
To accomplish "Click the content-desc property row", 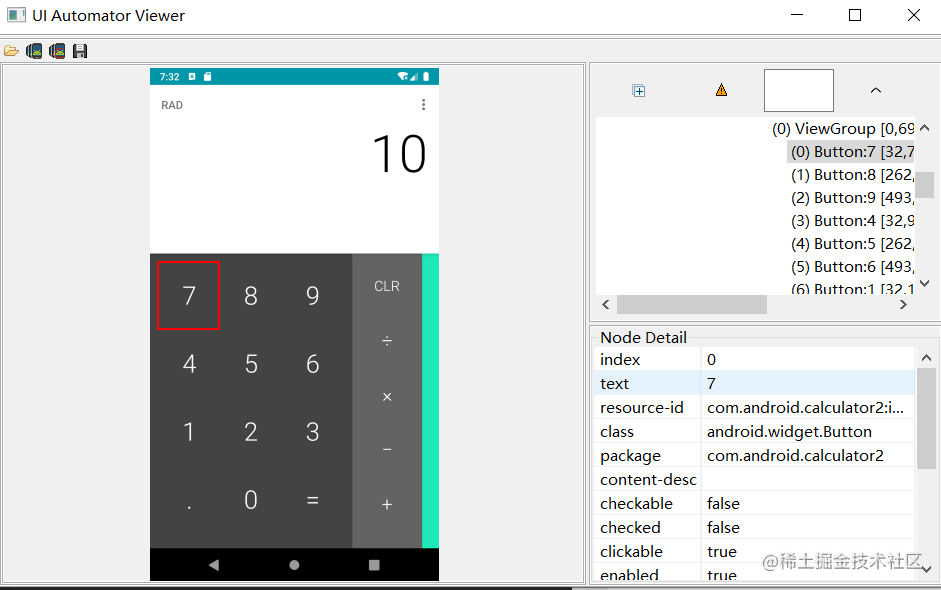I will [754, 480].
